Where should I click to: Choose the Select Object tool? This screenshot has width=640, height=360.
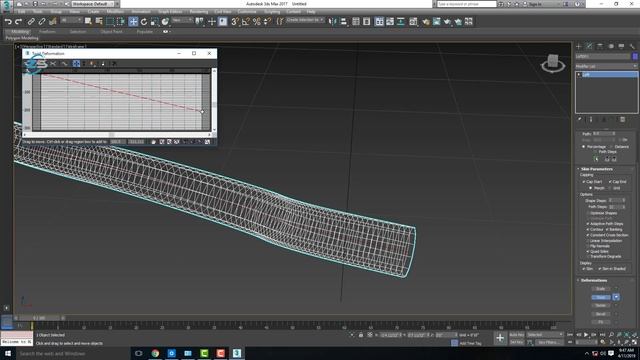[88, 22]
